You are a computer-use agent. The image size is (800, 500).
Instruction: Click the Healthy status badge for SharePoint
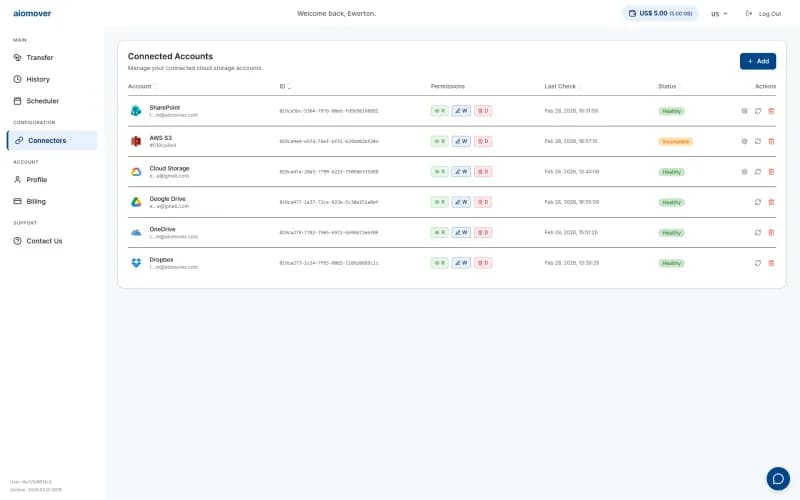671,111
